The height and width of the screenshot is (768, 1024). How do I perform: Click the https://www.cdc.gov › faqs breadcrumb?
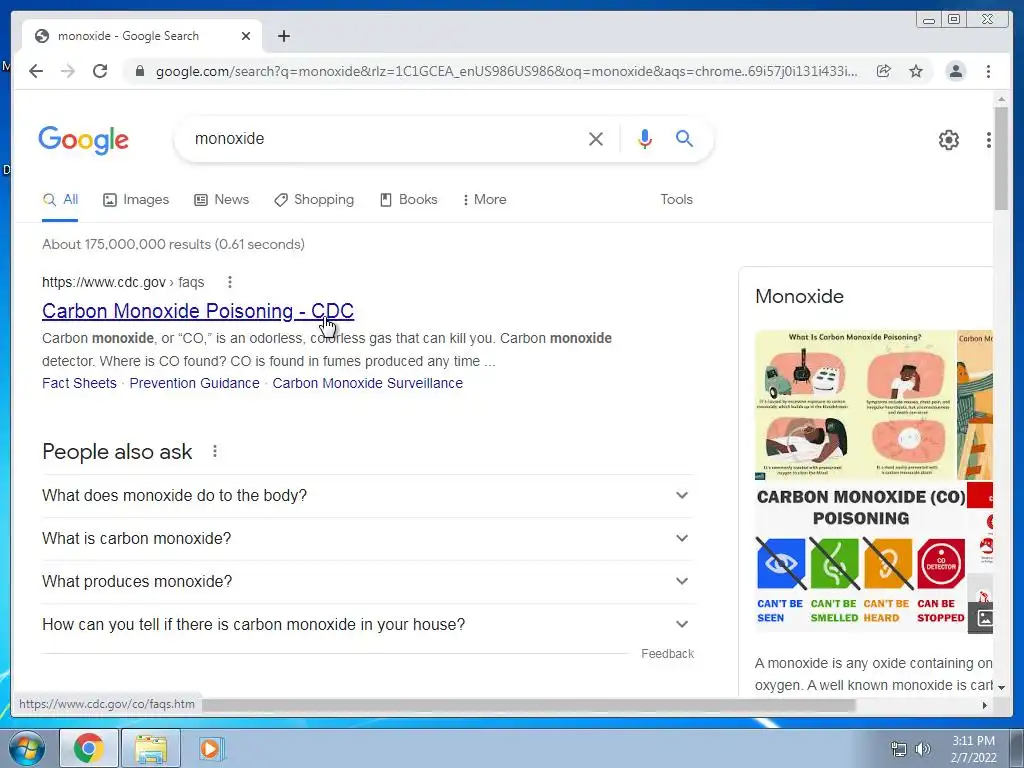[123, 282]
